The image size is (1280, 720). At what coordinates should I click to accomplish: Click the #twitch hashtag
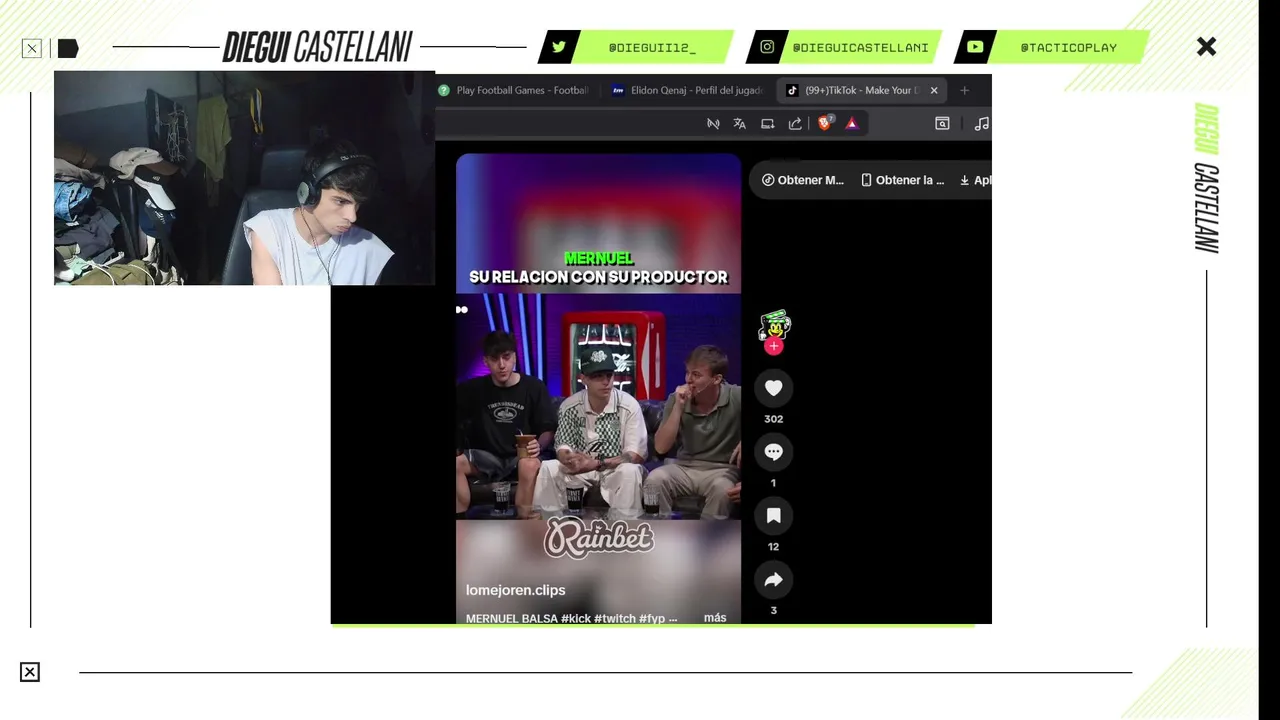click(615, 619)
